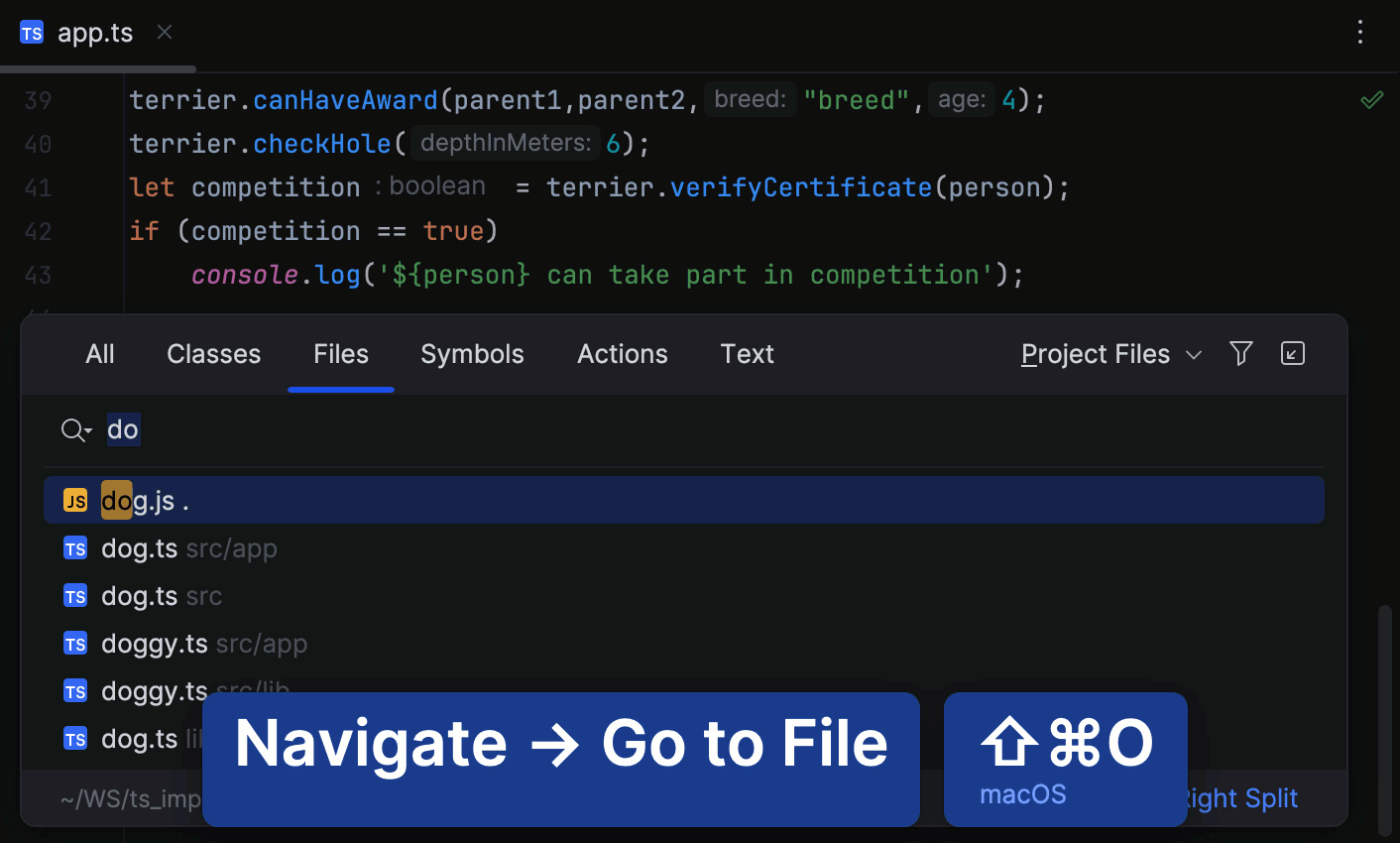Click the JS icon beside dog.js result
1400x843 pixels.
pos(74,500)
